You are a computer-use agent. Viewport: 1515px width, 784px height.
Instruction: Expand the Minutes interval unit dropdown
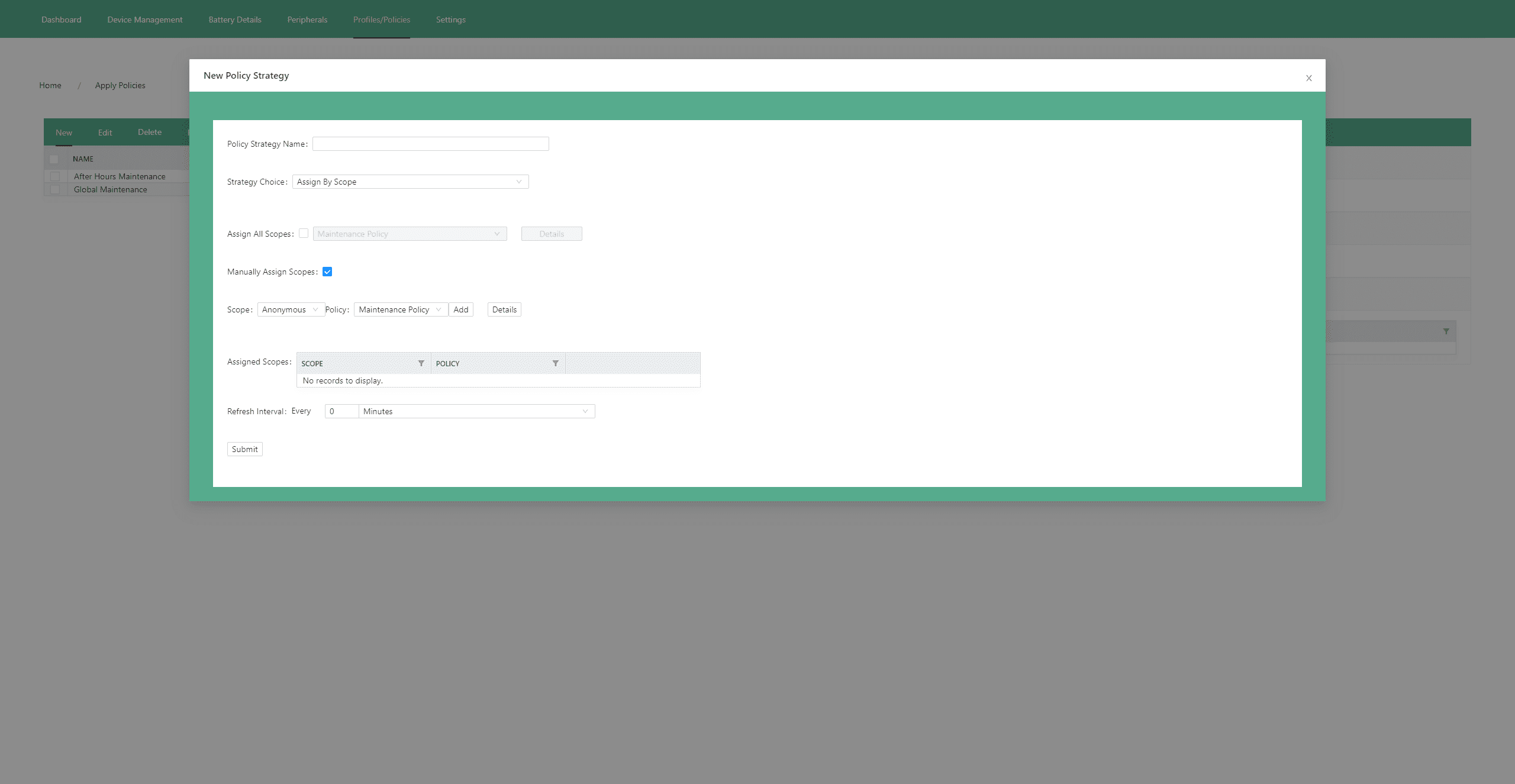[476, 411]
